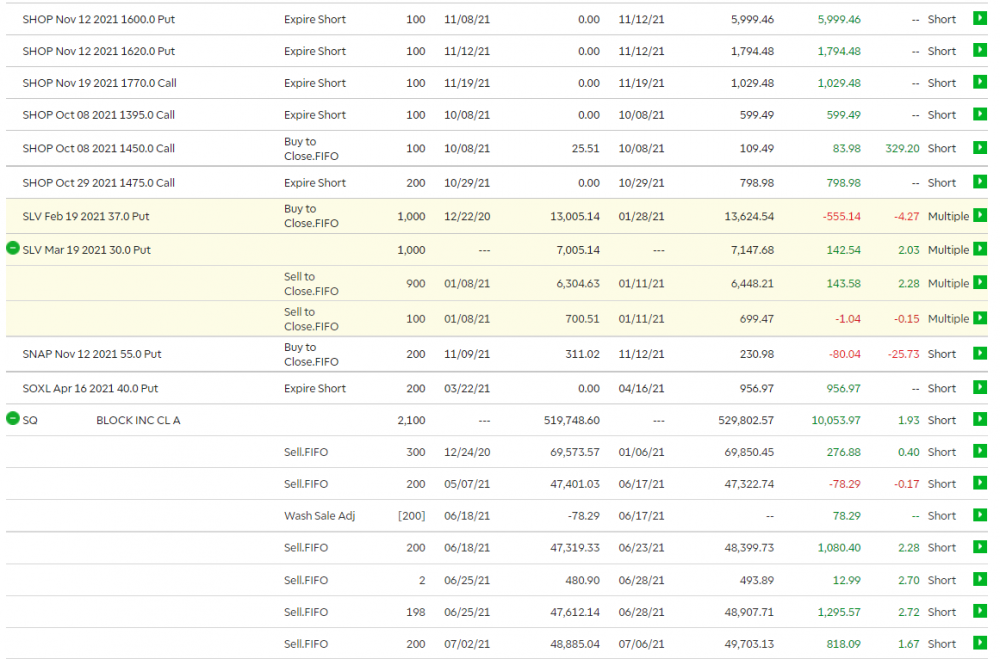
Task: Click green arrow on SQ 07/02/21 Sell.FIFO row
Action: pos(979,644)
